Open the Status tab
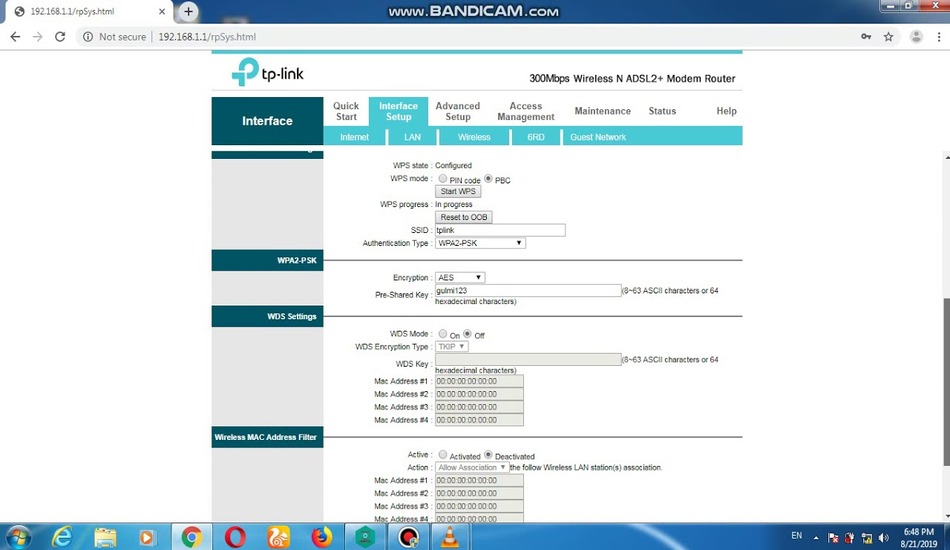 click(662, 111)
